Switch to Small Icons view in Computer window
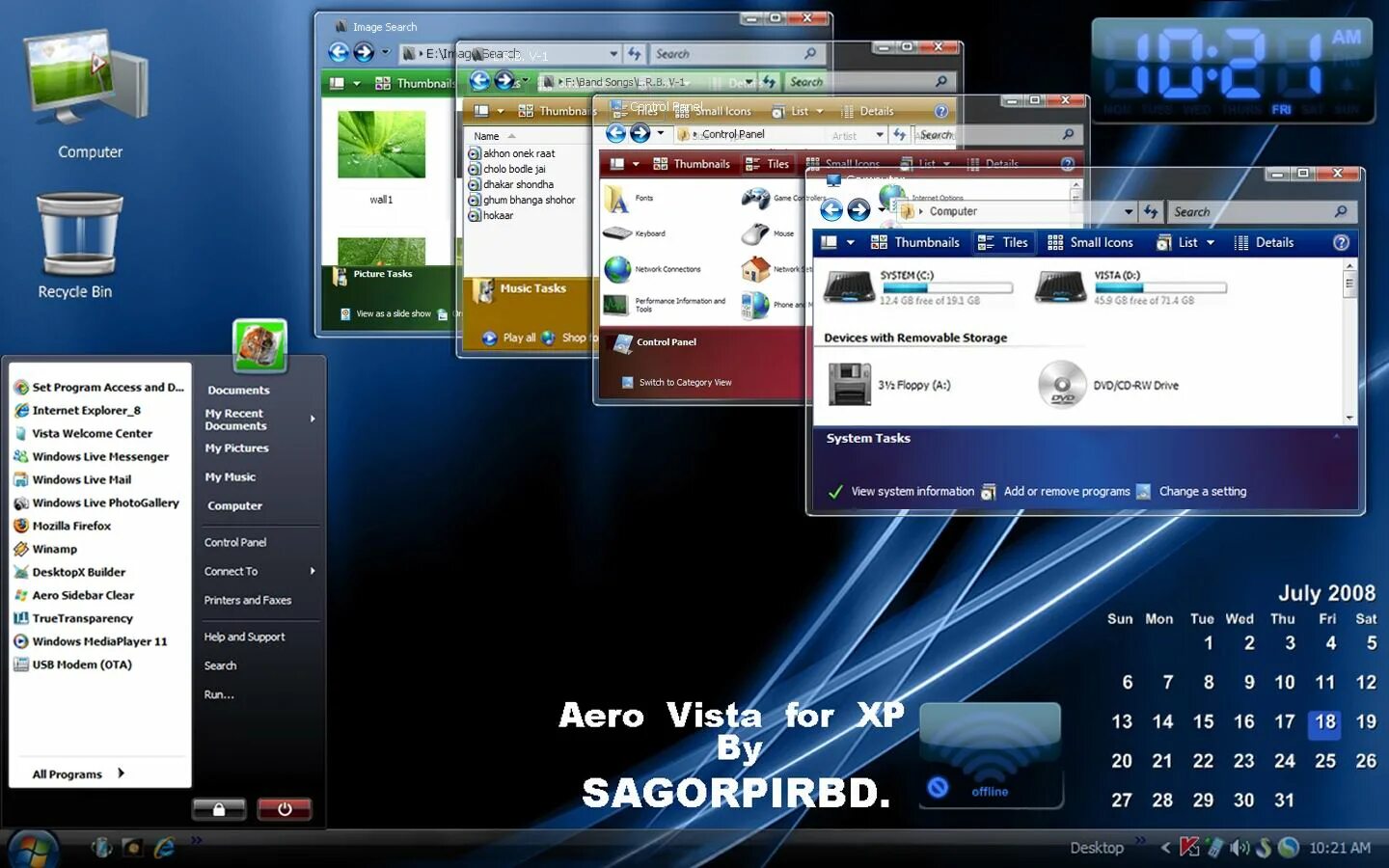This screenshot has width=1389, height=868. pyautogui.click(x=1090, y=243)
